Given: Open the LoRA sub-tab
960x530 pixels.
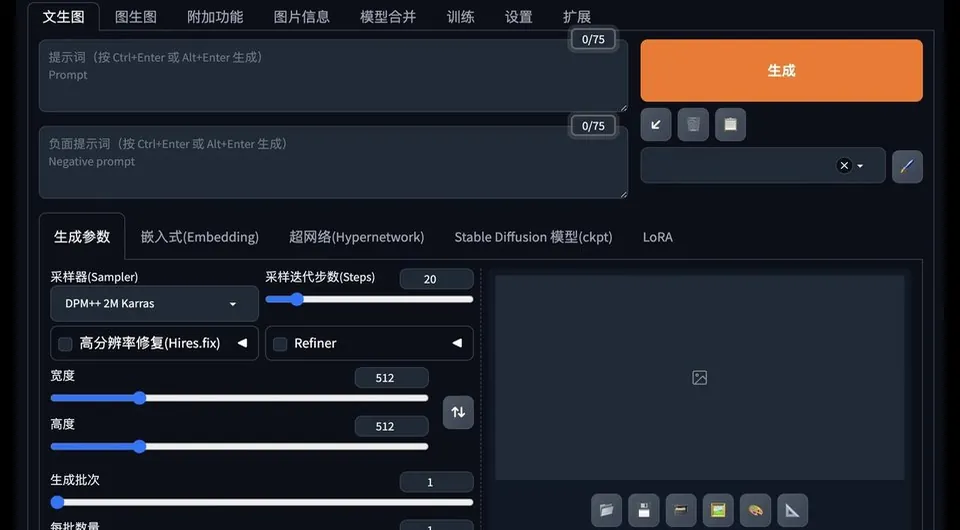Looking at the screenshot, I should click(658, 237).
